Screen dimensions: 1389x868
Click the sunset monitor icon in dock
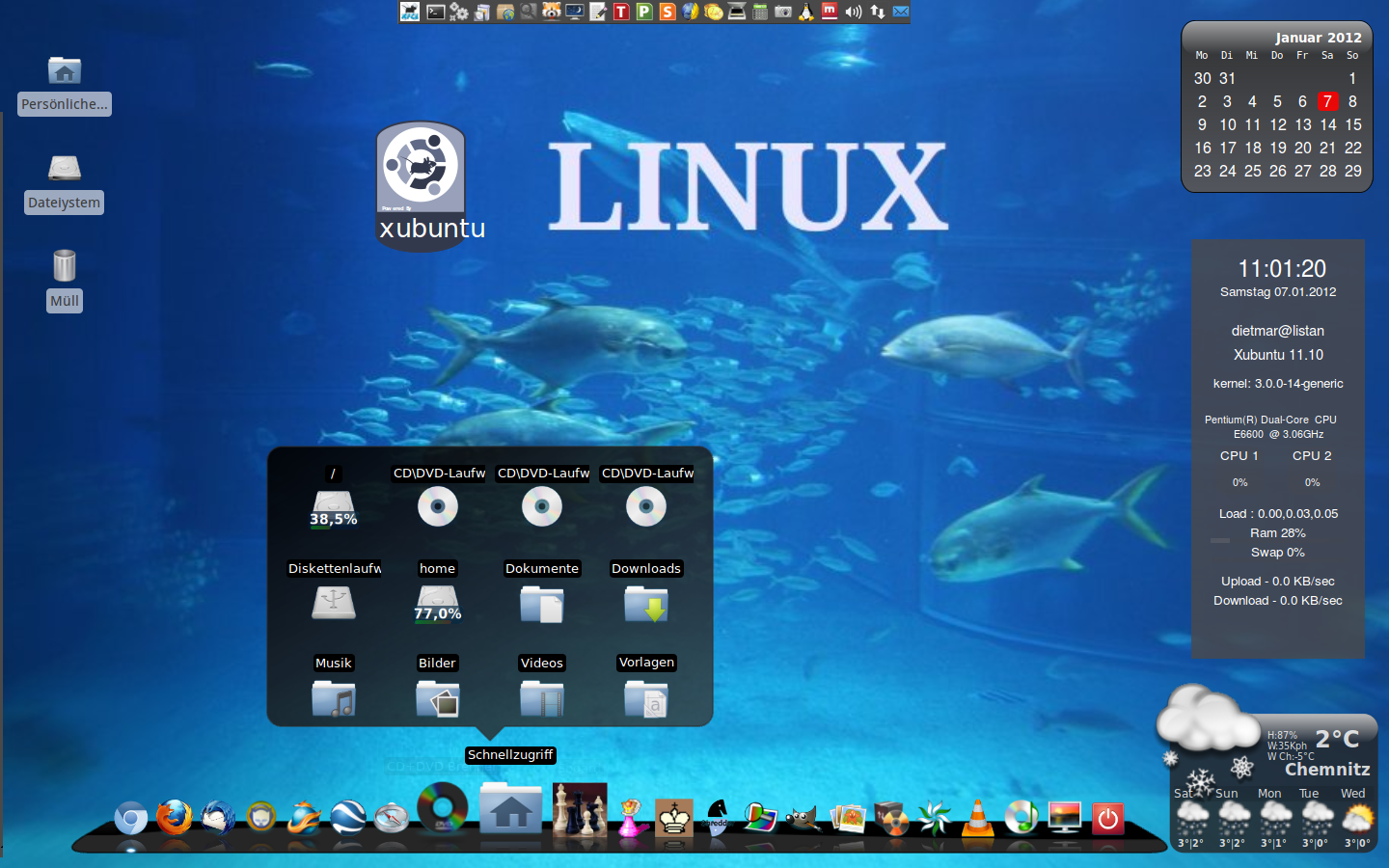coord(1065,817)
